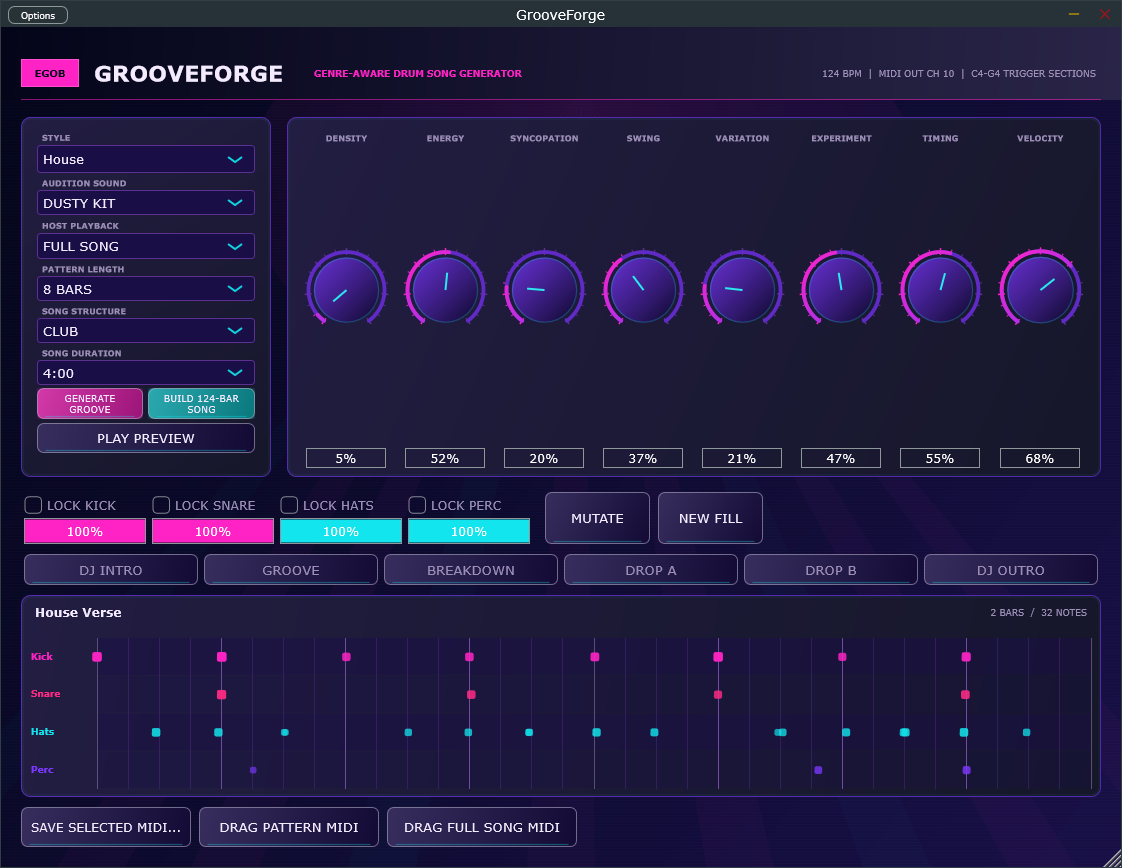Click the EGOB logo badge
This screenshot has height=868, width=1122.
click(x=50, y=73)
